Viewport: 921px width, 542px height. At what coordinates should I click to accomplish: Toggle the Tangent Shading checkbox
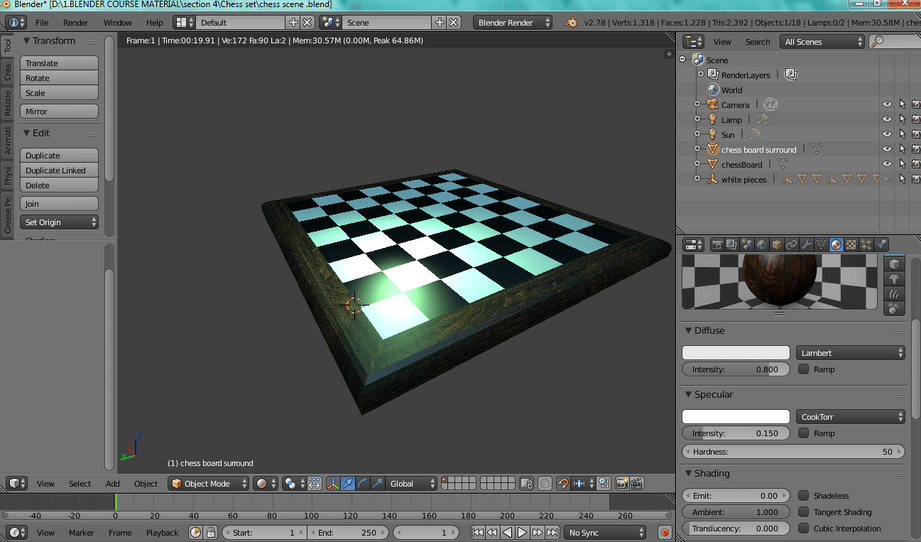[804, 512]
